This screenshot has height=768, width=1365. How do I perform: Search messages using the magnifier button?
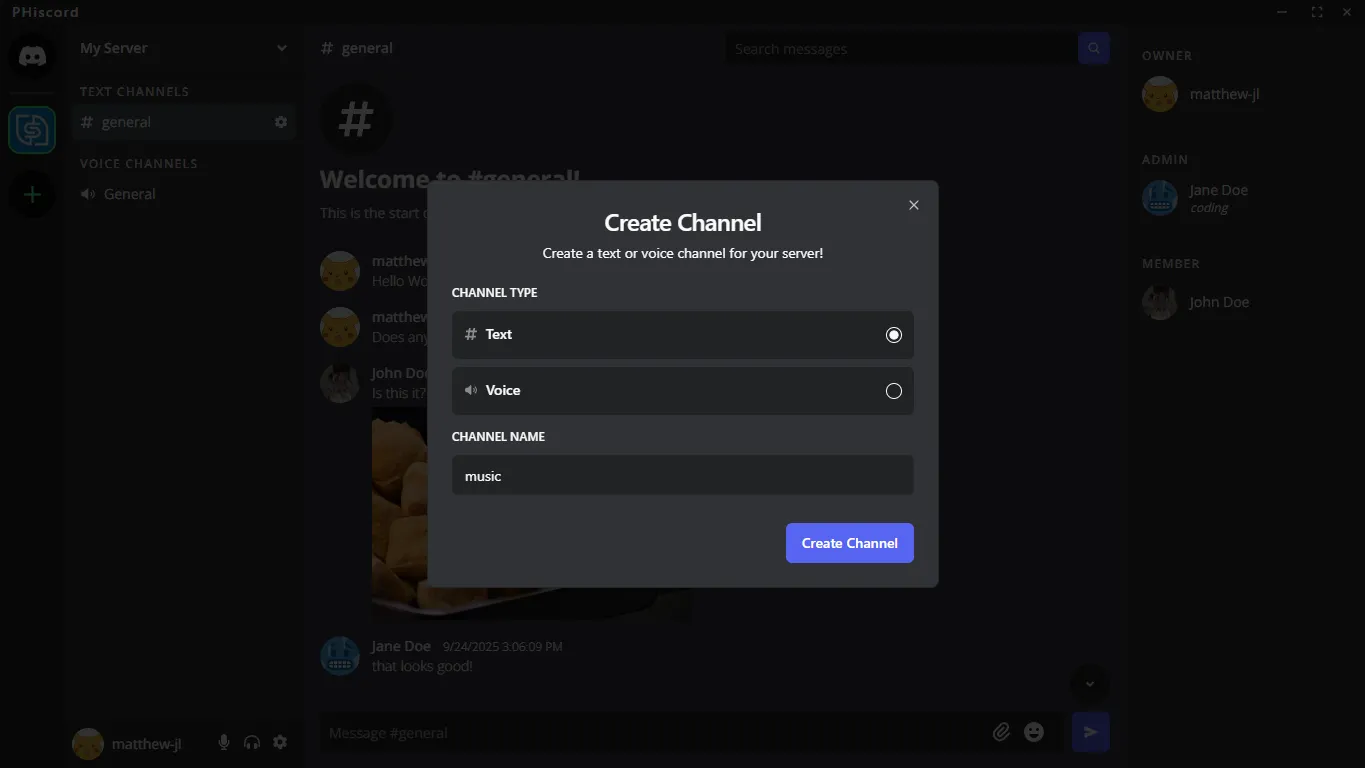point(1094,48)
